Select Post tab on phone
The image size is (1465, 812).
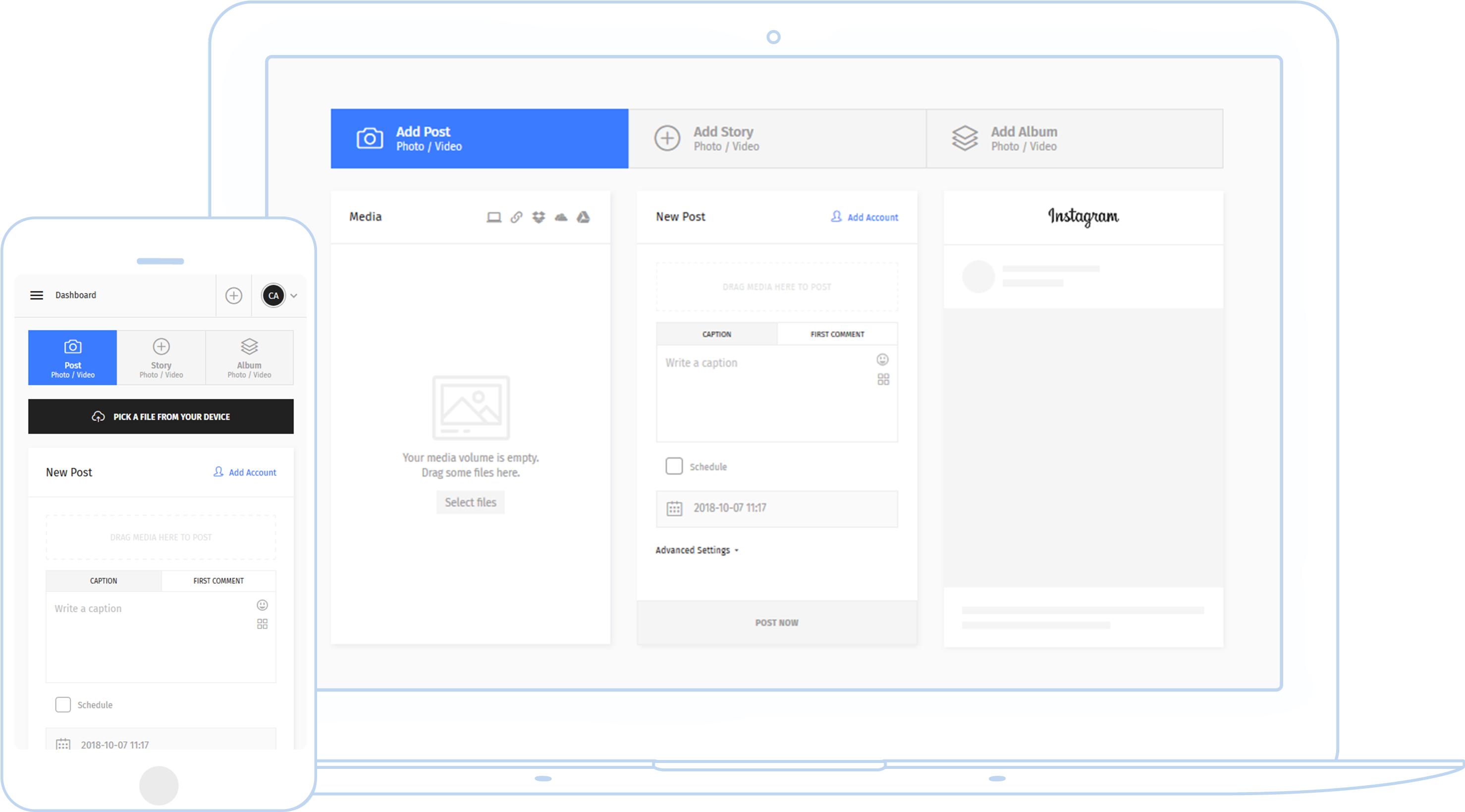click(73, 358)
